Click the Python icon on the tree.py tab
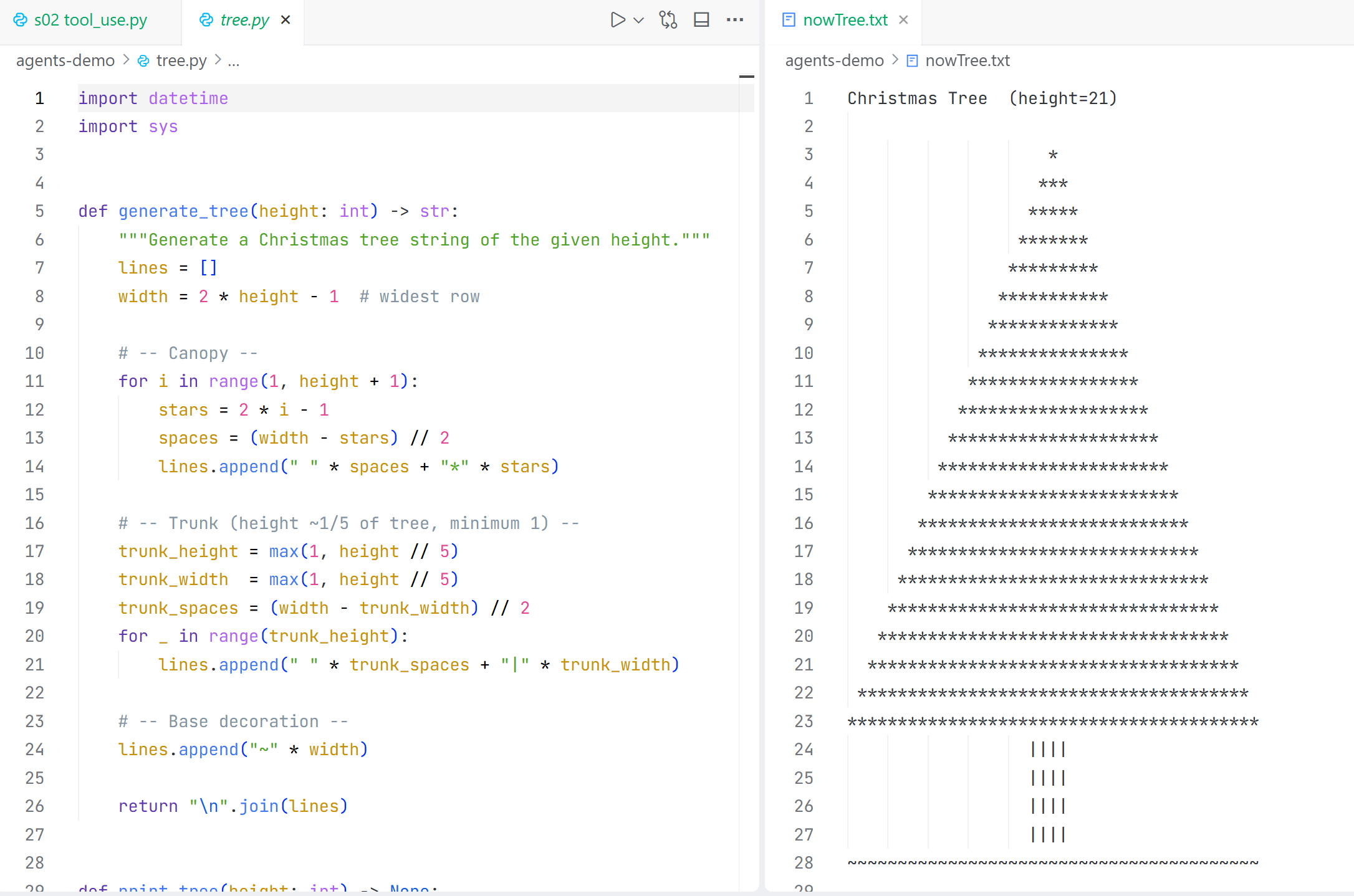This screenshot has height=896, width=1354. [206, 20]
